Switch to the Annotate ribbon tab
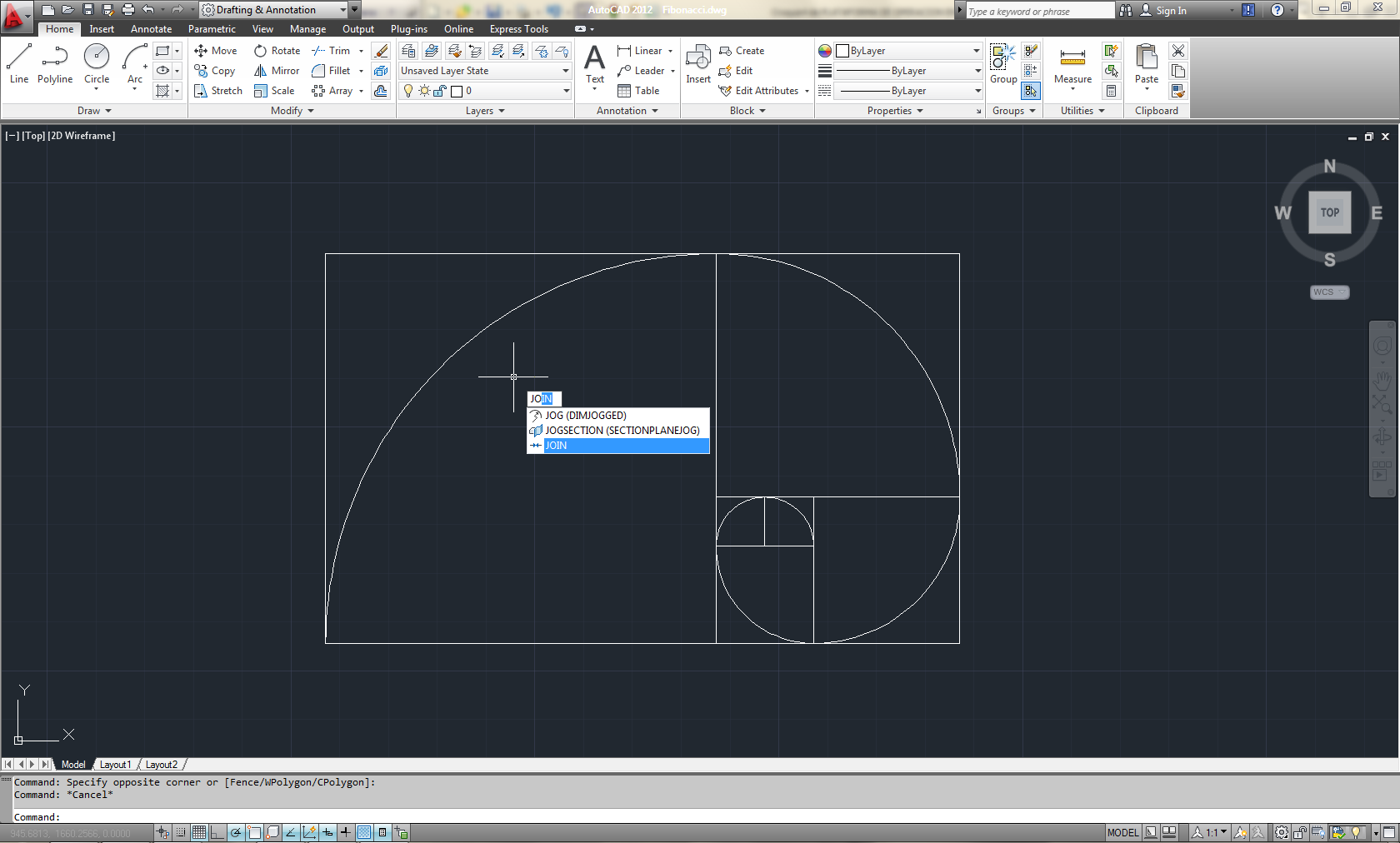 pos(151,29)
